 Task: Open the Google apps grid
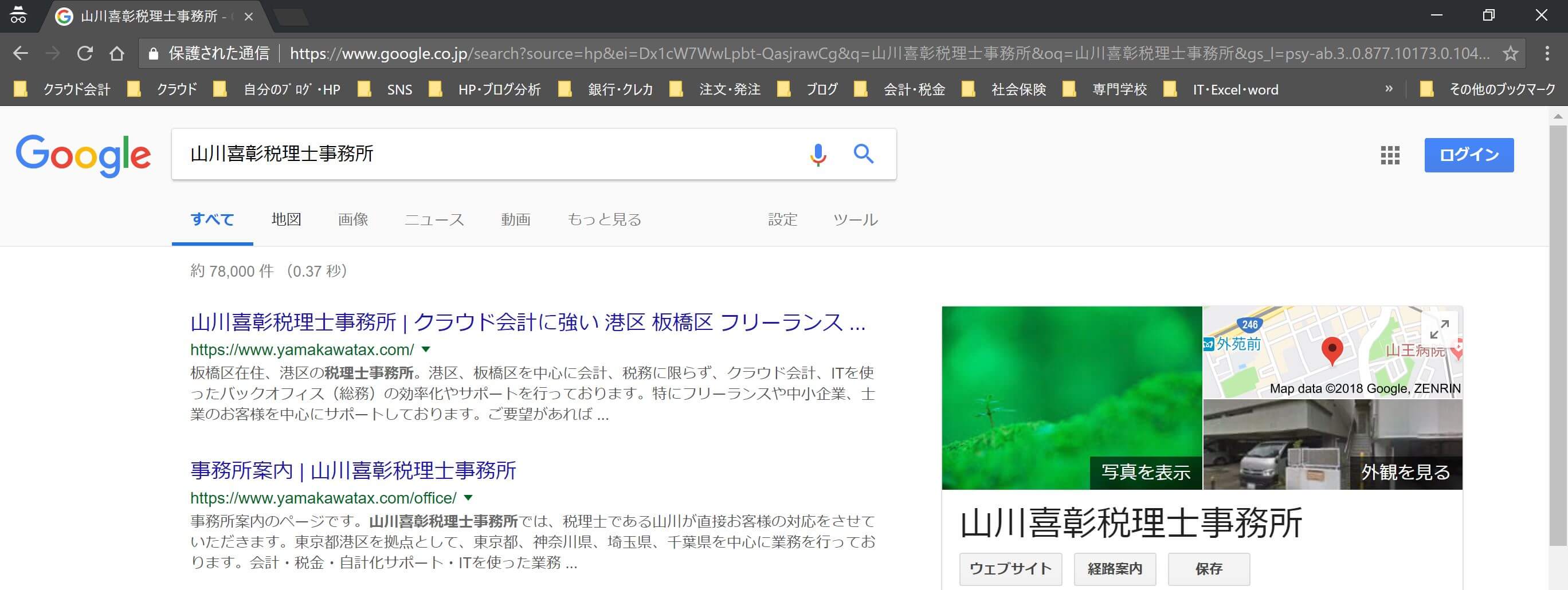pos(1390,155)
